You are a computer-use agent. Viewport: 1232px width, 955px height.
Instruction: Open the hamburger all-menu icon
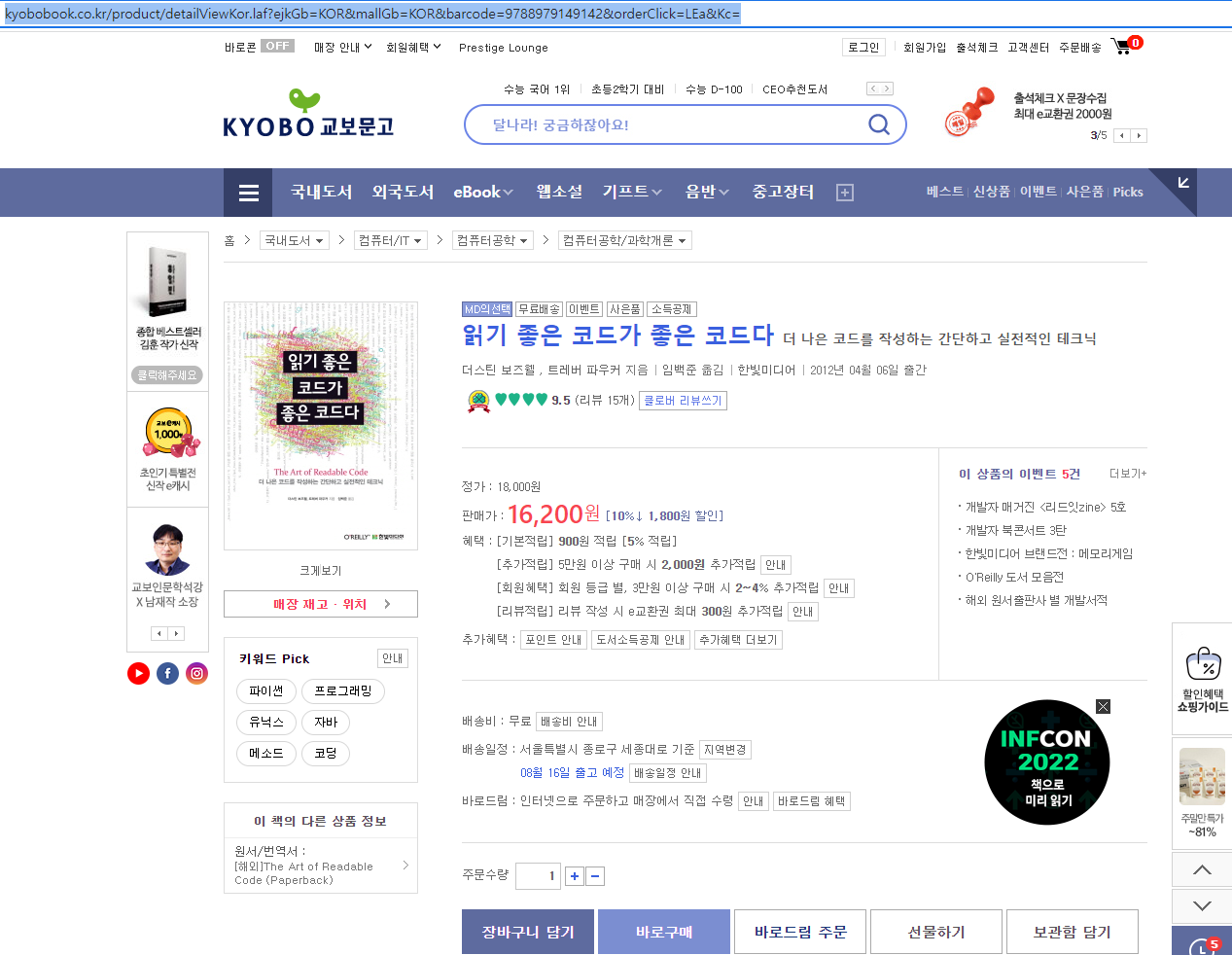click(x=249, y=193)
